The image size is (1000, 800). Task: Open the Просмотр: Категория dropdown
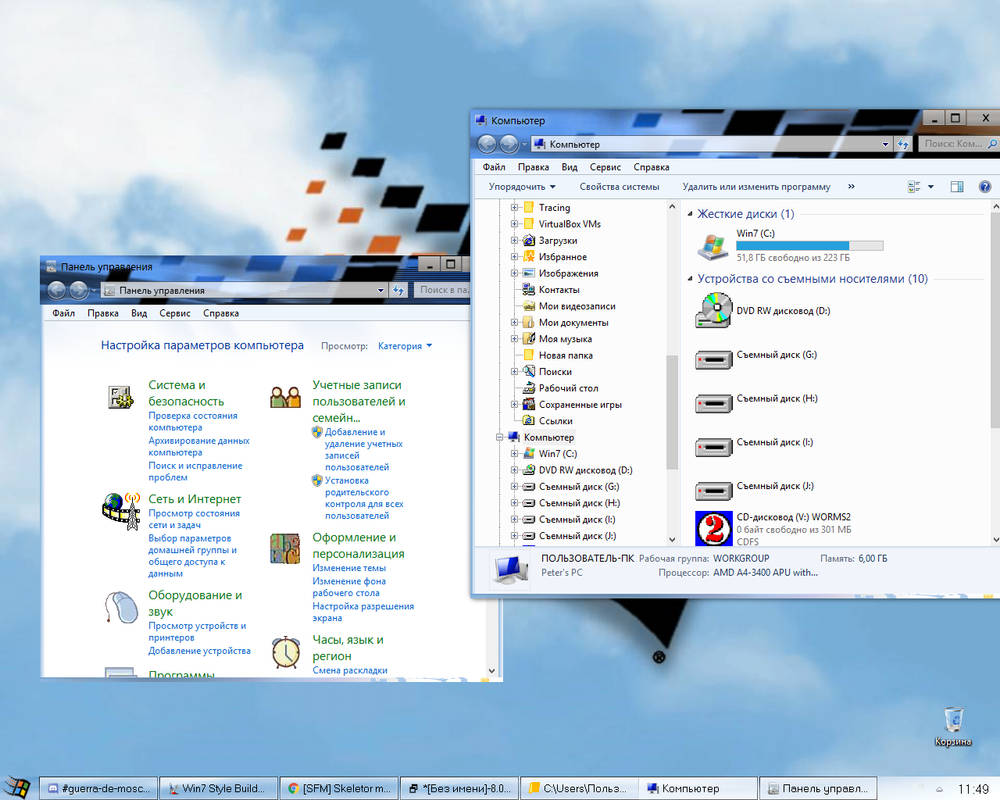point(404,345)
